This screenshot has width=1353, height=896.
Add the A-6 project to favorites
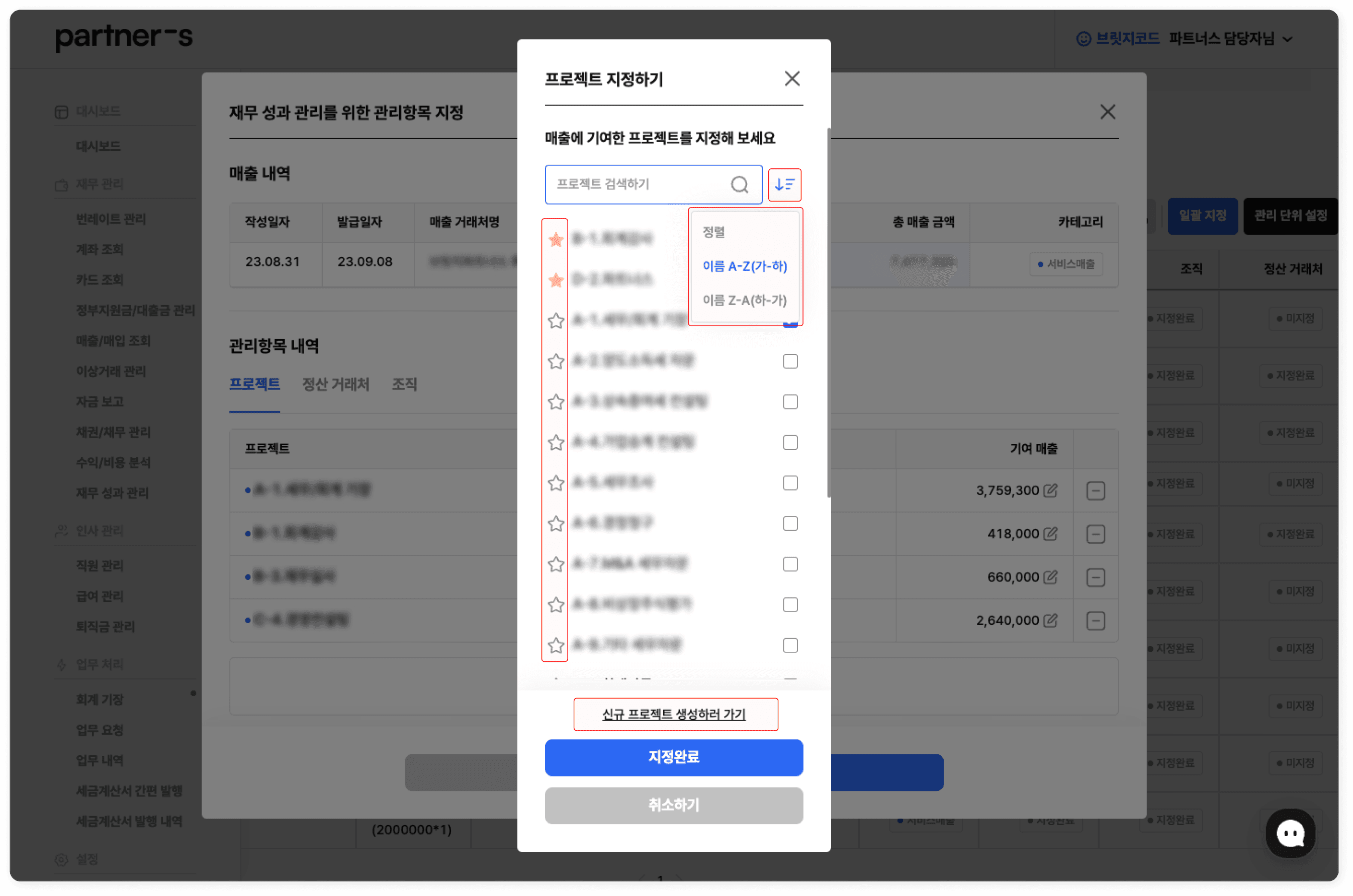[556, 524]
